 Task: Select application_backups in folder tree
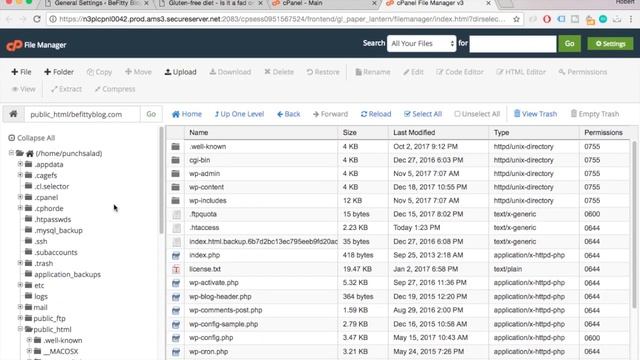(67, 274)
